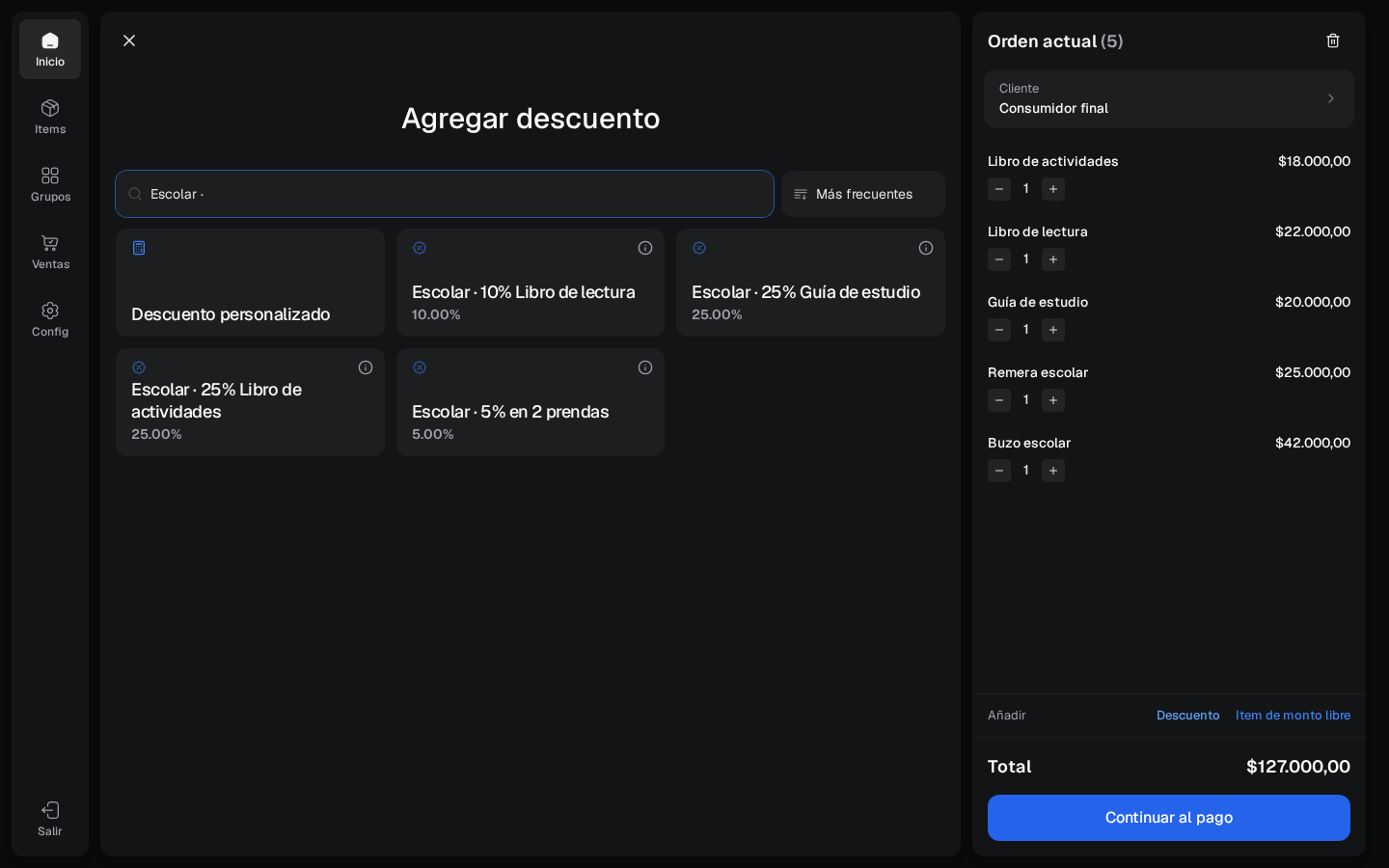This screenshot has height=868, width=1389.
Task: Open the Cliente Consumidor final selector
Action: tap(1169, 98)
